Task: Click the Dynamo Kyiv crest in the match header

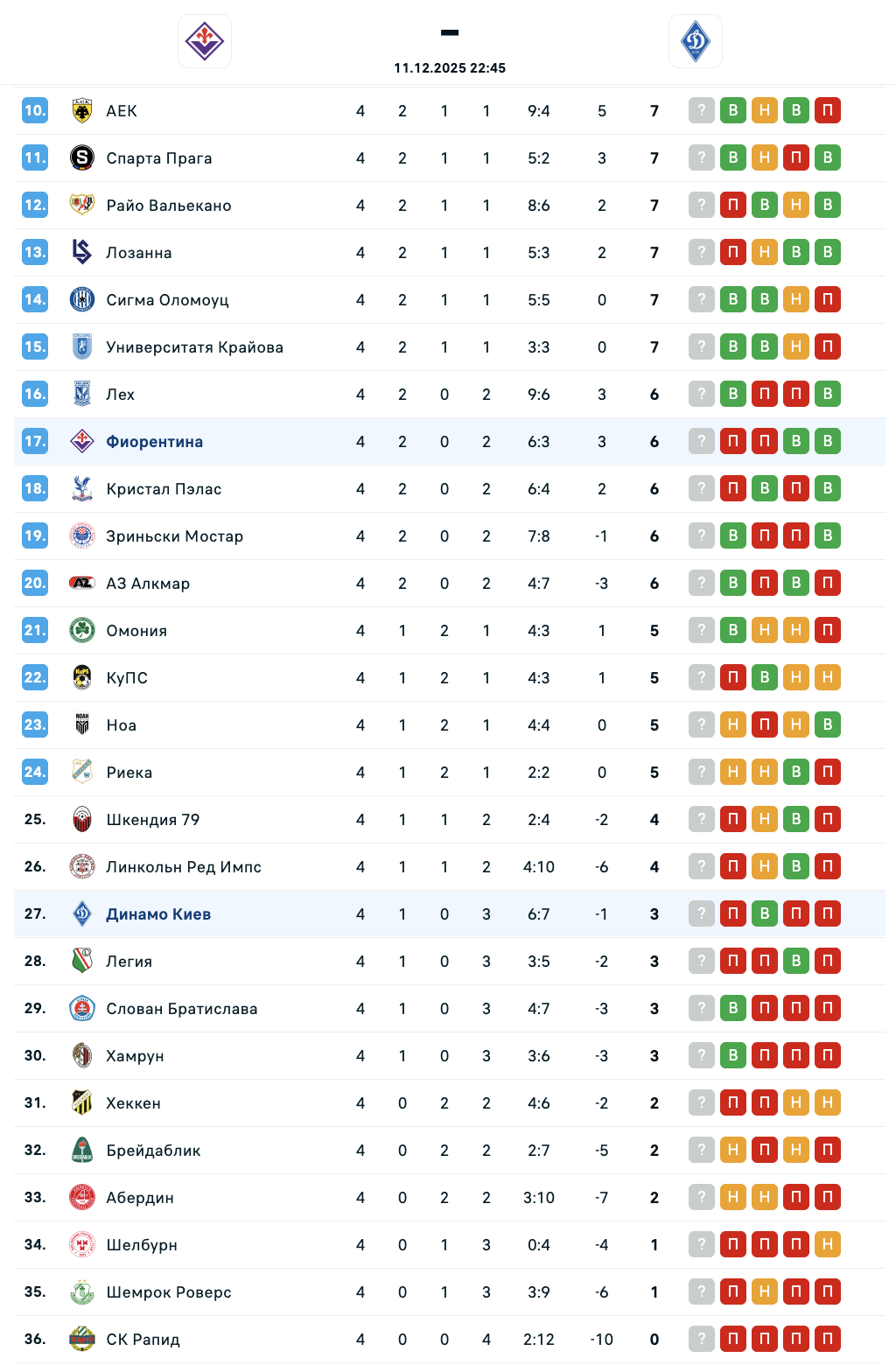Action: [696, 41]
